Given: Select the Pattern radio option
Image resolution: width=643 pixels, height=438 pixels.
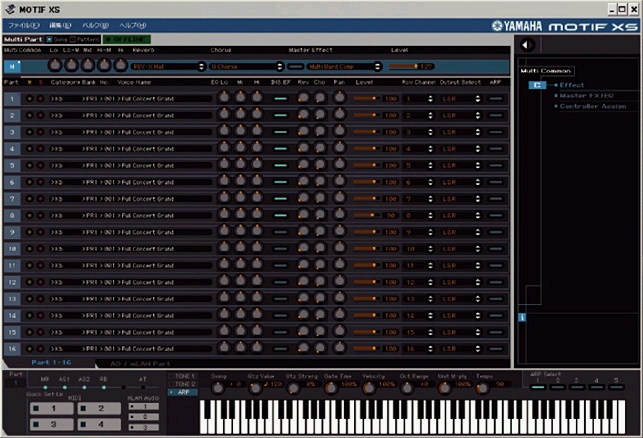Looking at the screenshot, I should (73, 39).
